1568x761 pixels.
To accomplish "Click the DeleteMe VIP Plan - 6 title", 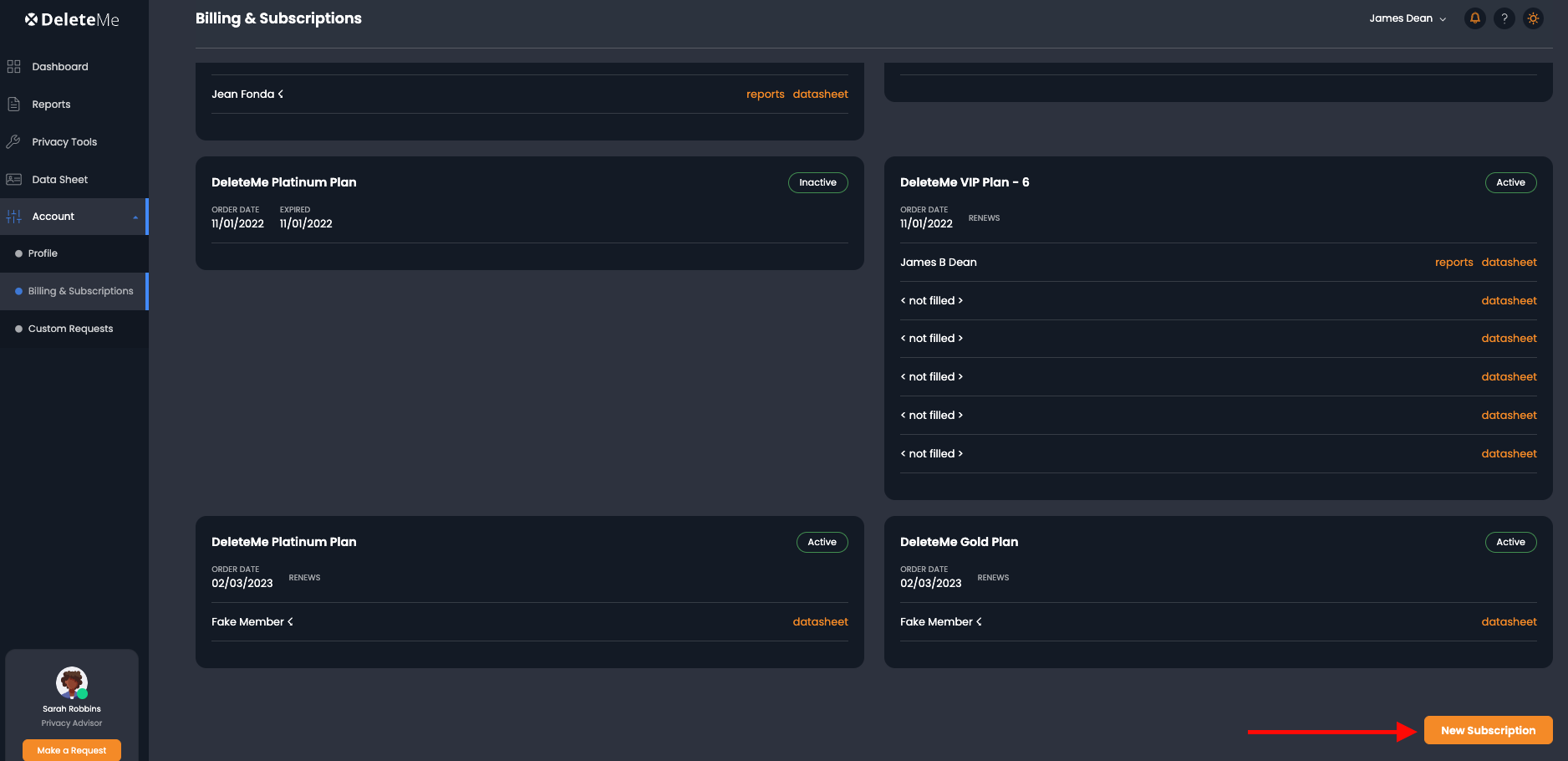I will (965, 182).
